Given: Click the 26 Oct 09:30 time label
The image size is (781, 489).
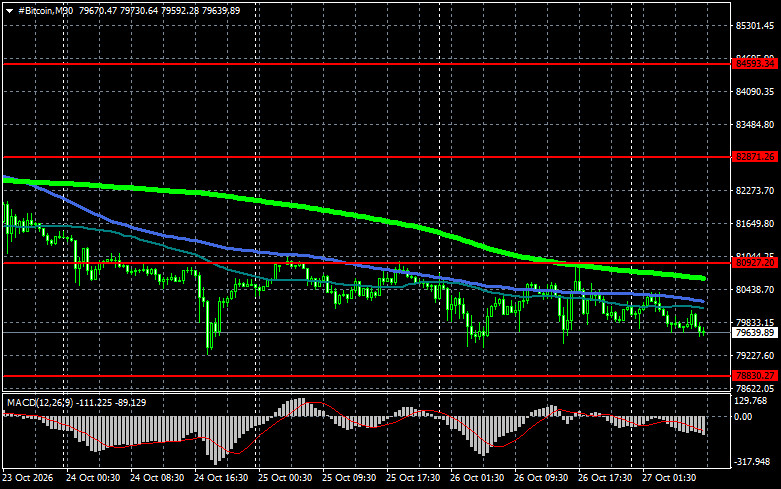Looking at the screenshot, I should [541, 478].
